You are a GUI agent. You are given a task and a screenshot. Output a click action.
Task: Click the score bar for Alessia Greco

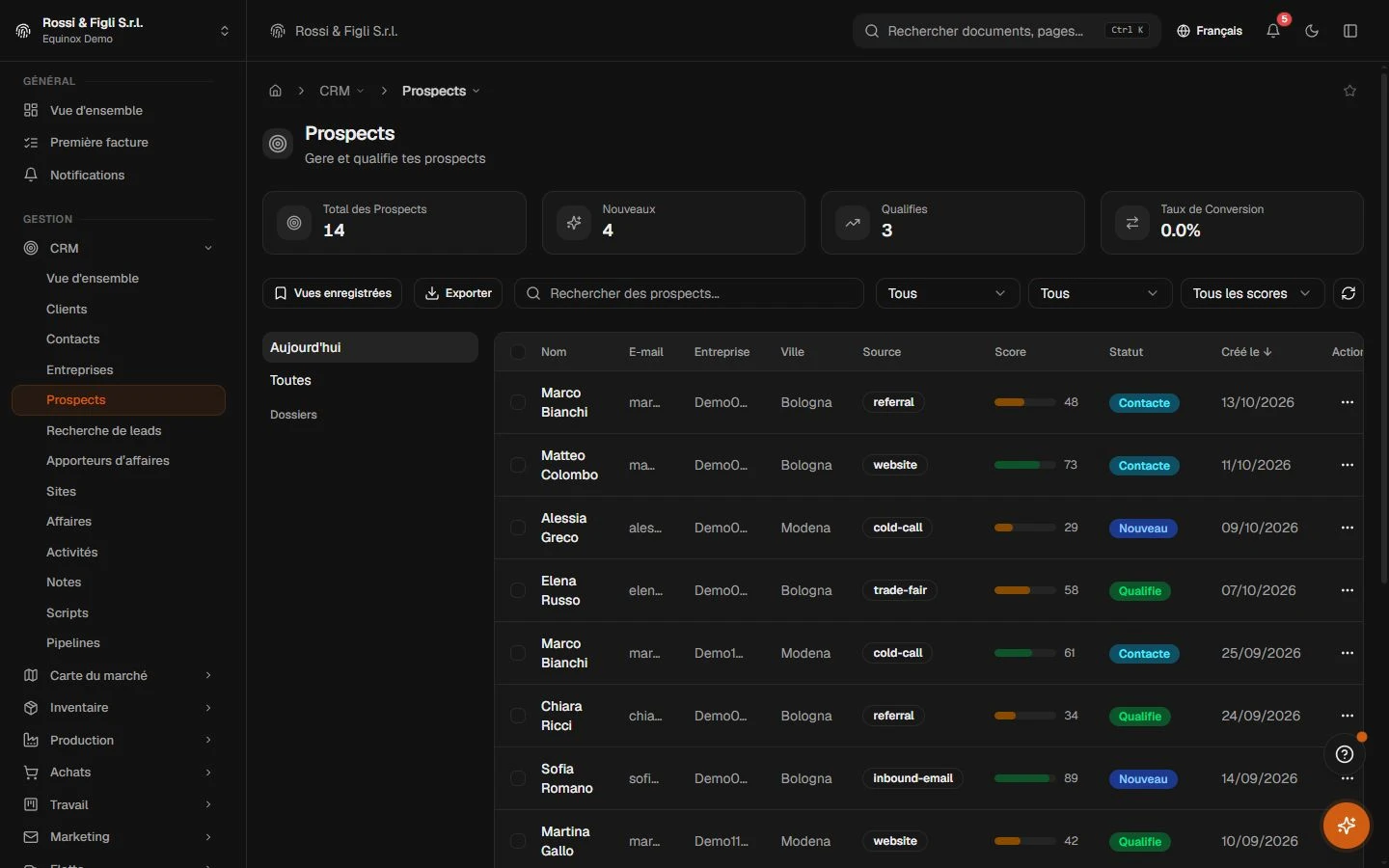[1024, 528]
